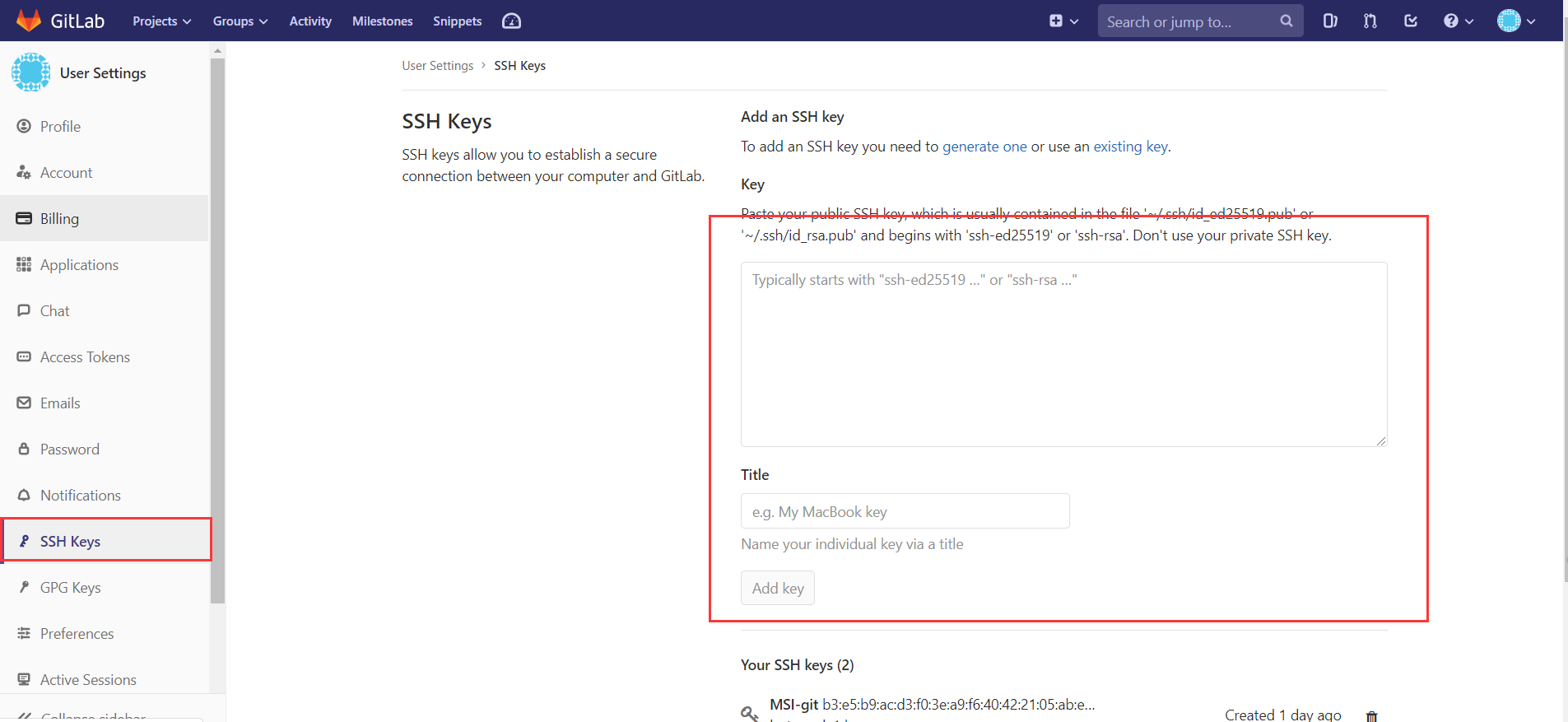Open Snippets in the top navigation
This screenshot has width=1568, height=722.
click(x=458, y=21)
